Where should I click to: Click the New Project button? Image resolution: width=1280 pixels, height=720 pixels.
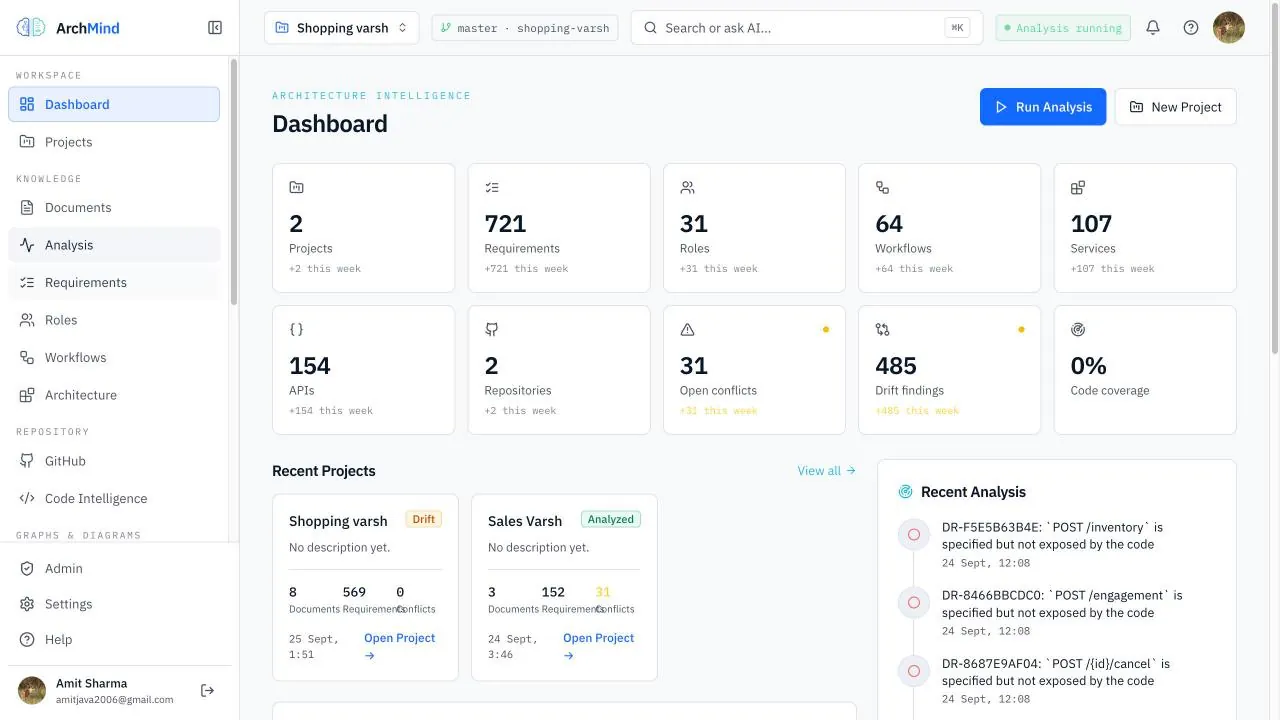point(1176,107)
